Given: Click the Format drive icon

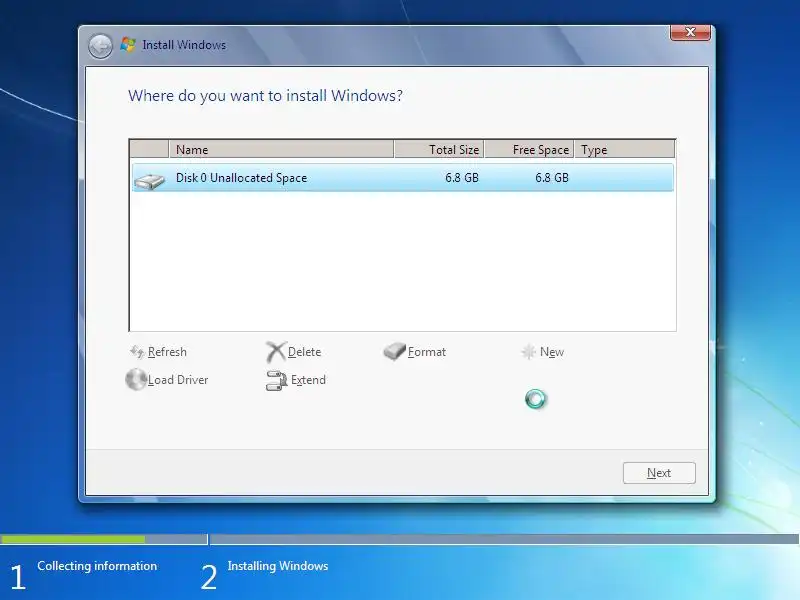Looking at the screenshot, I should [394, 351].
